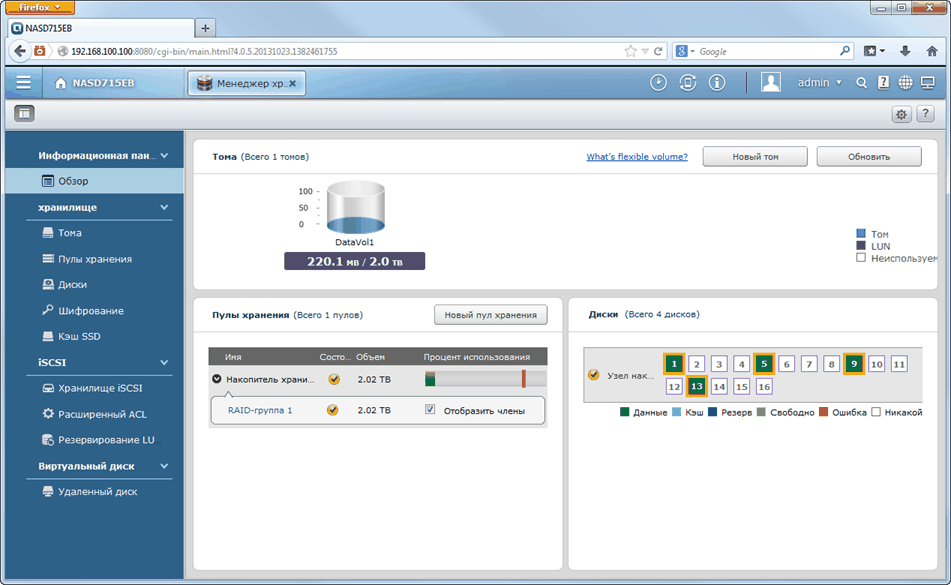
Task: Click the 'Новый том' button
Action: pyautogui.click(x=755, y=157)
